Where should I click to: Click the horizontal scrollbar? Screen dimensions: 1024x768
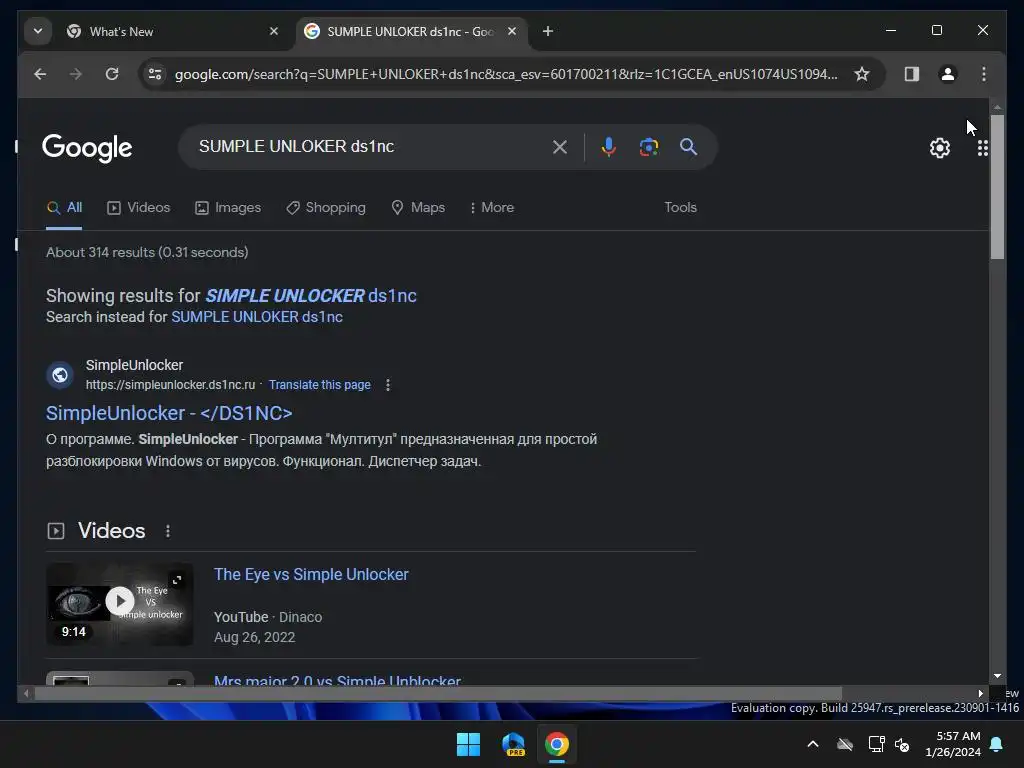click(x=438, y=694)
